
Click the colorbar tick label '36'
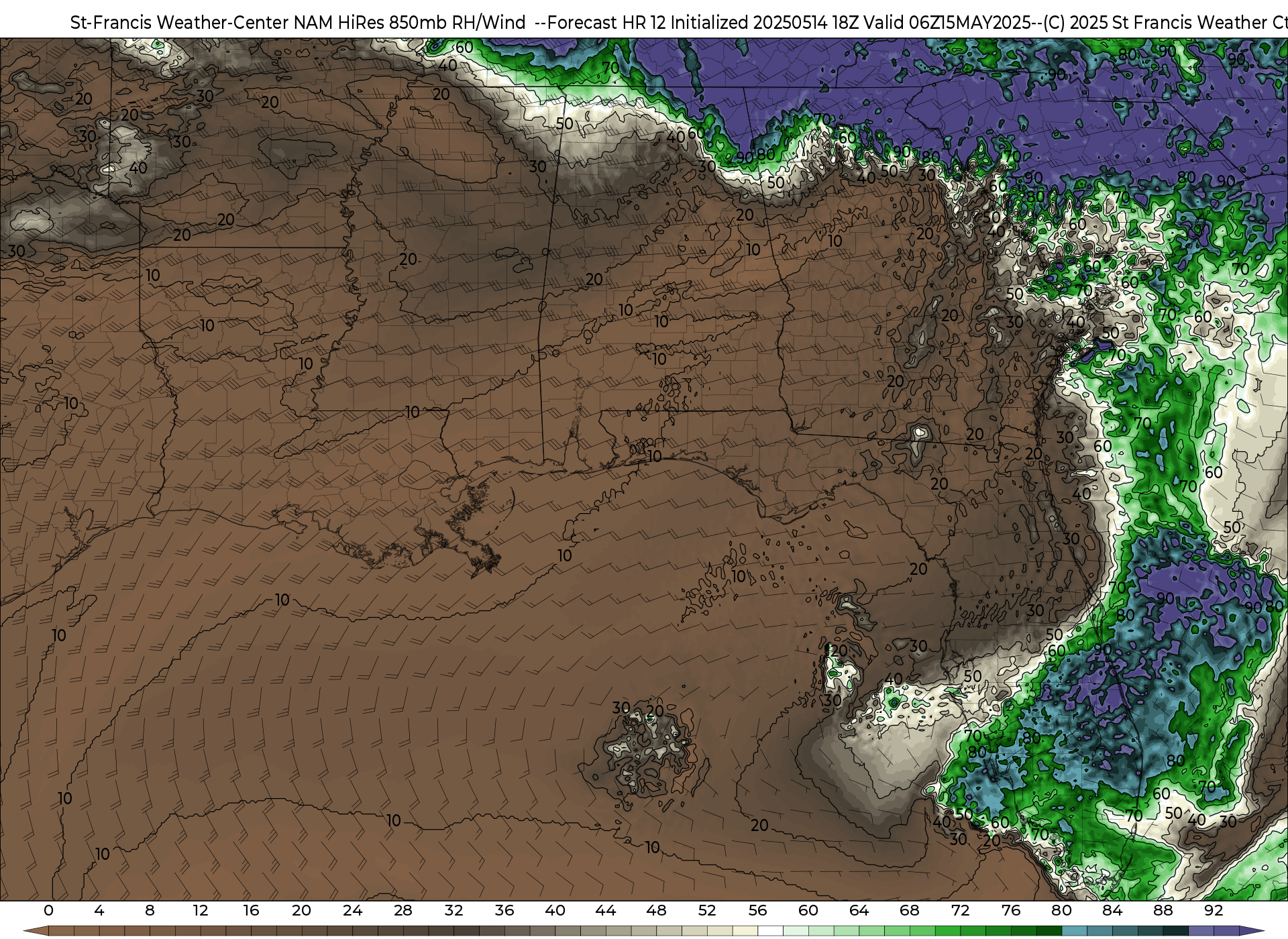click(504, 910)
